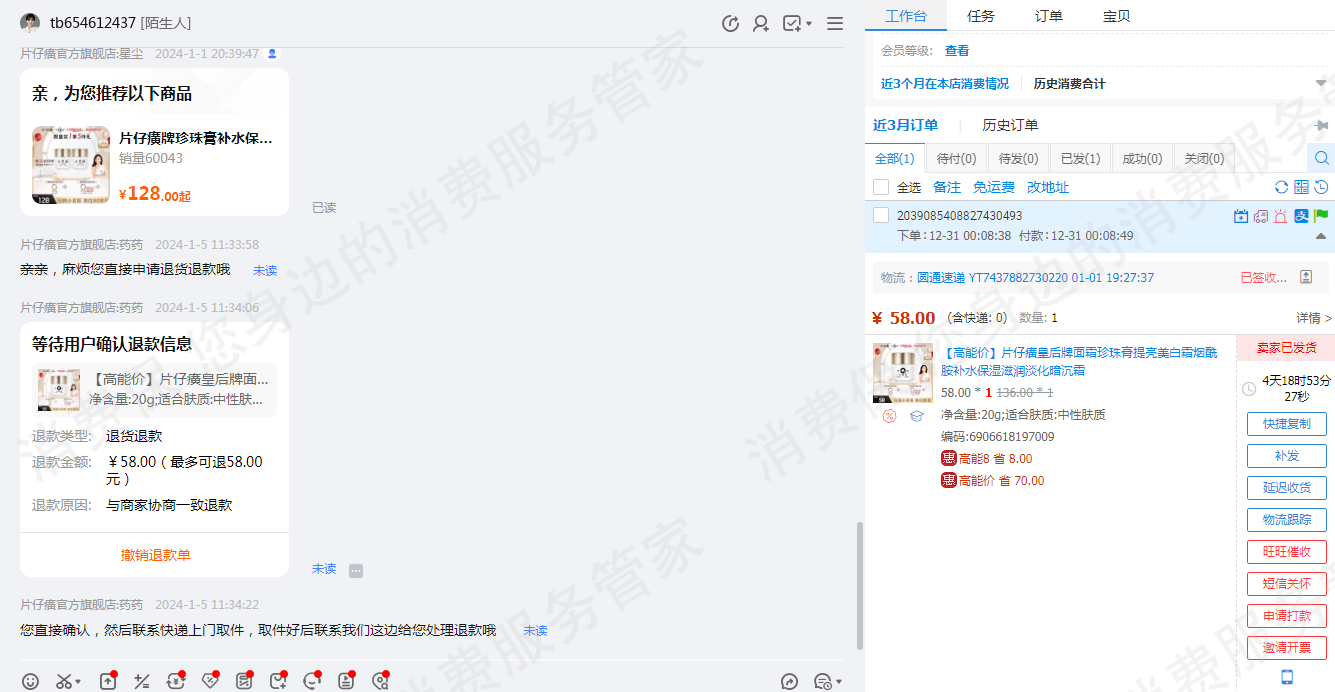Open the 订单 tab
The image size is (1335, 692).
(x=1049, y=16)
